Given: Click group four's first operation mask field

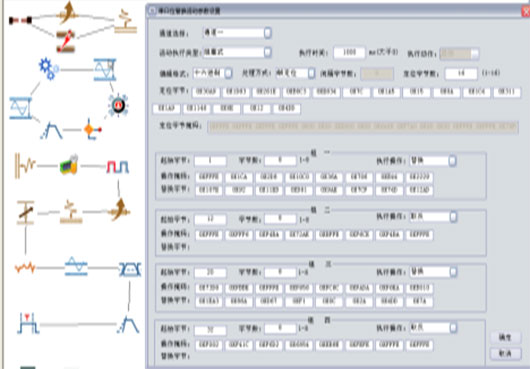Looking at the screenshot, I should pos(209,345).
